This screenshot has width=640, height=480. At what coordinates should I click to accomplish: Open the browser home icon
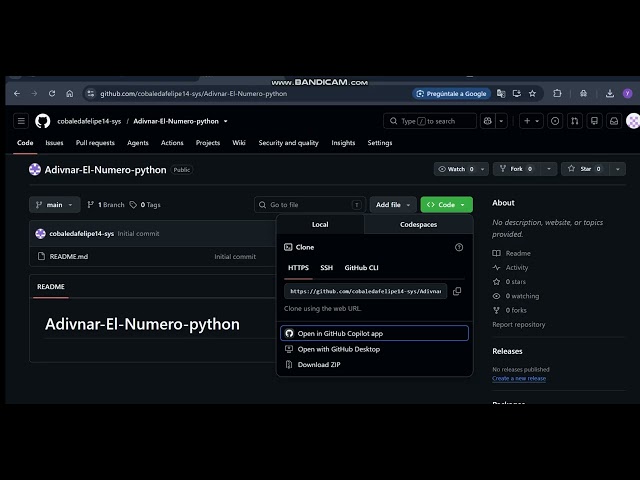[x=70, y=93]
